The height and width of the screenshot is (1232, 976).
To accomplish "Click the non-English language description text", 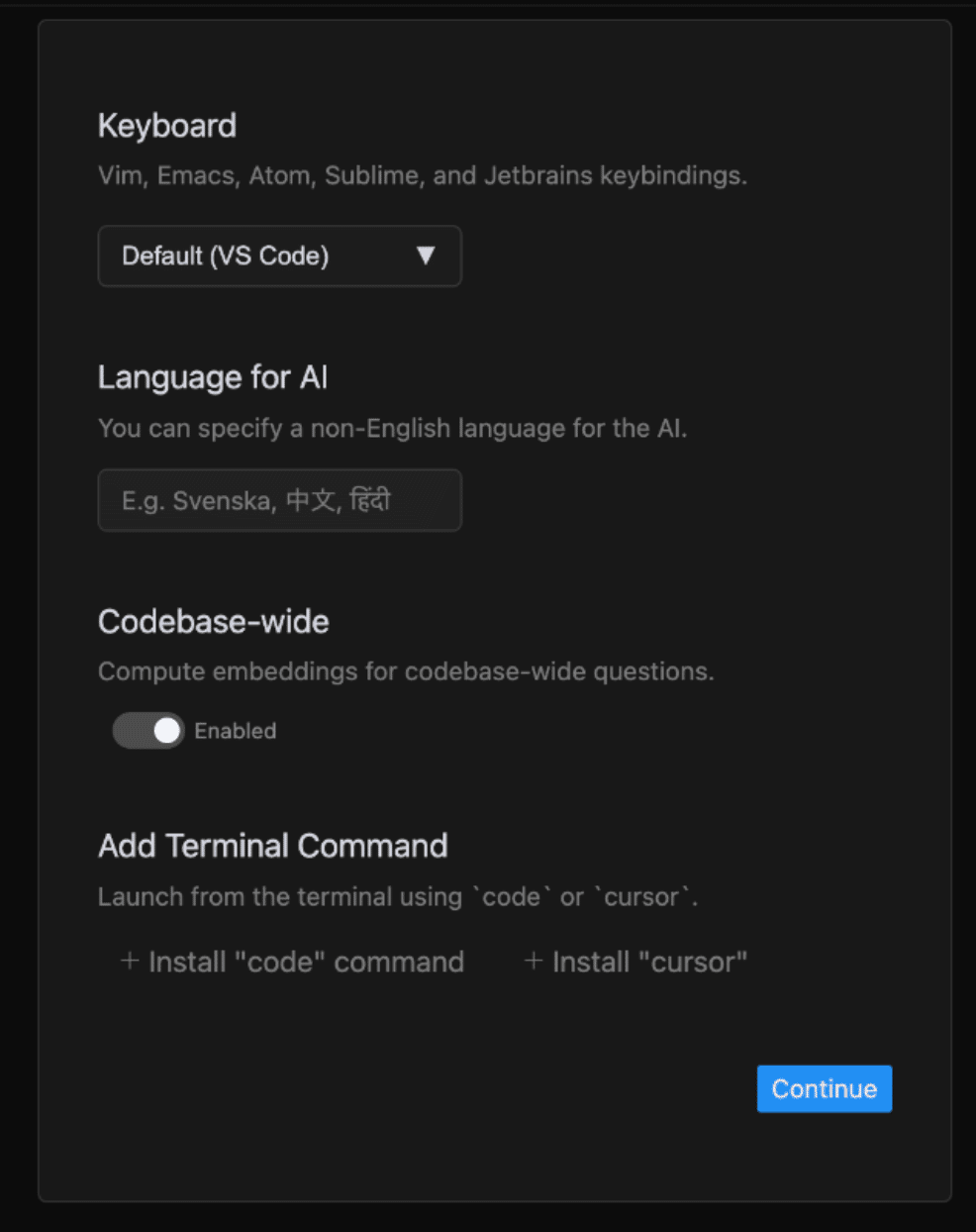I will point(392,428).
